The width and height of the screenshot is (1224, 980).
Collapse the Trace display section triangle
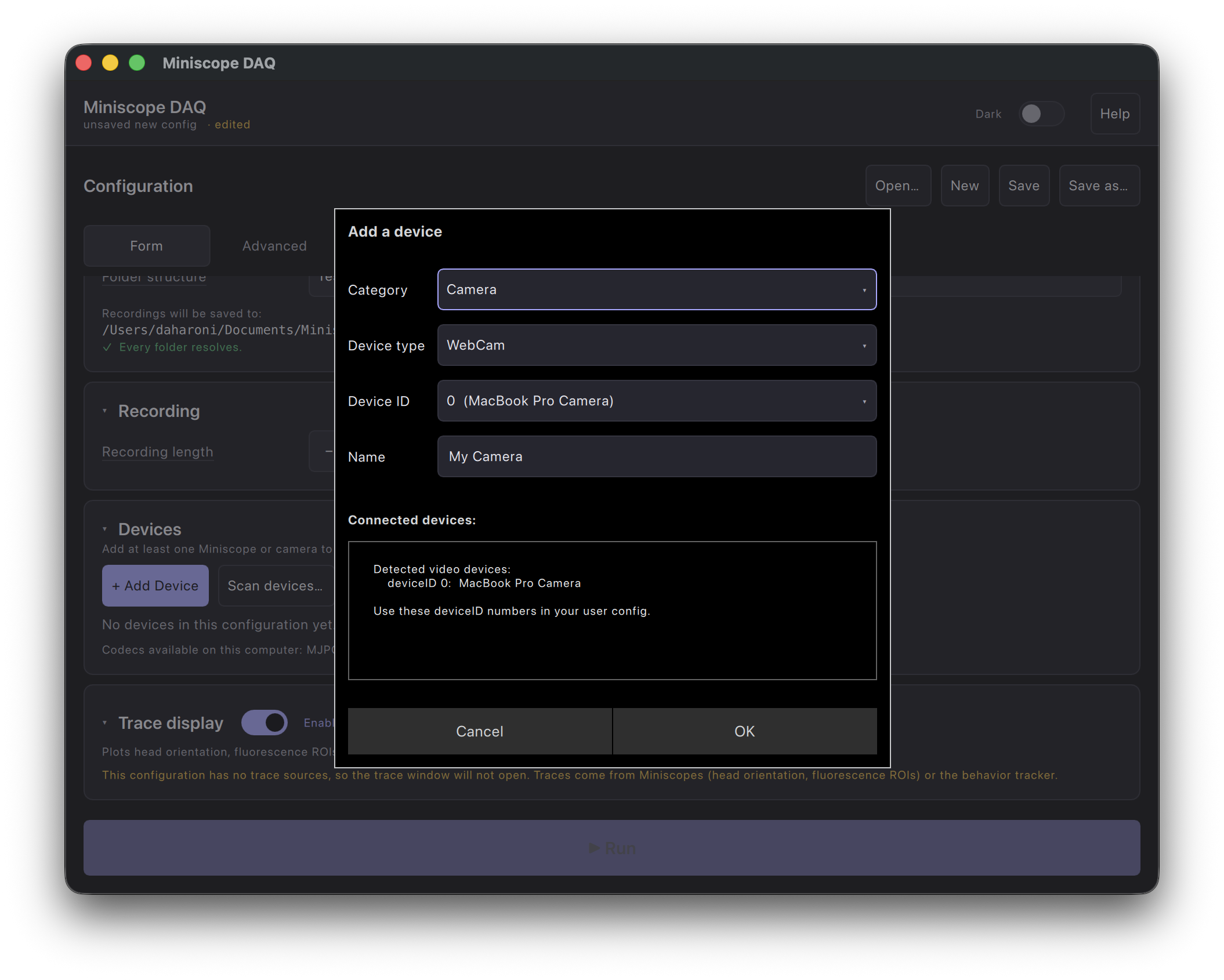coord(105,723)
